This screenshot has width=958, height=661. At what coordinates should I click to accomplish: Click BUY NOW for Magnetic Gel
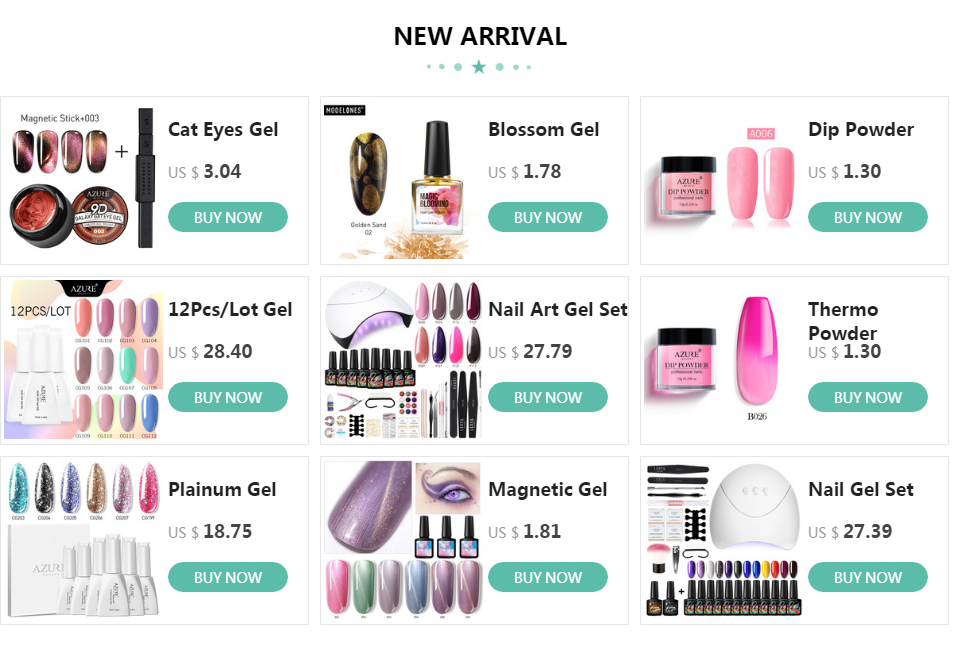(x=547, y=577)
